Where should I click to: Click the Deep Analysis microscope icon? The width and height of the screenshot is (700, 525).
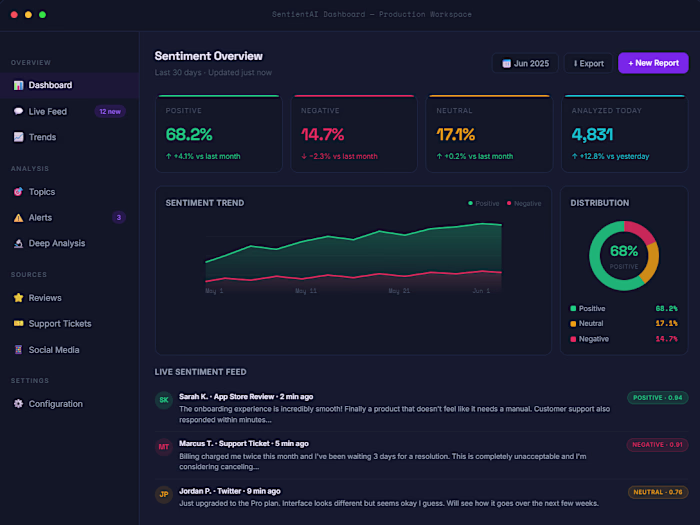pos(18,243)
